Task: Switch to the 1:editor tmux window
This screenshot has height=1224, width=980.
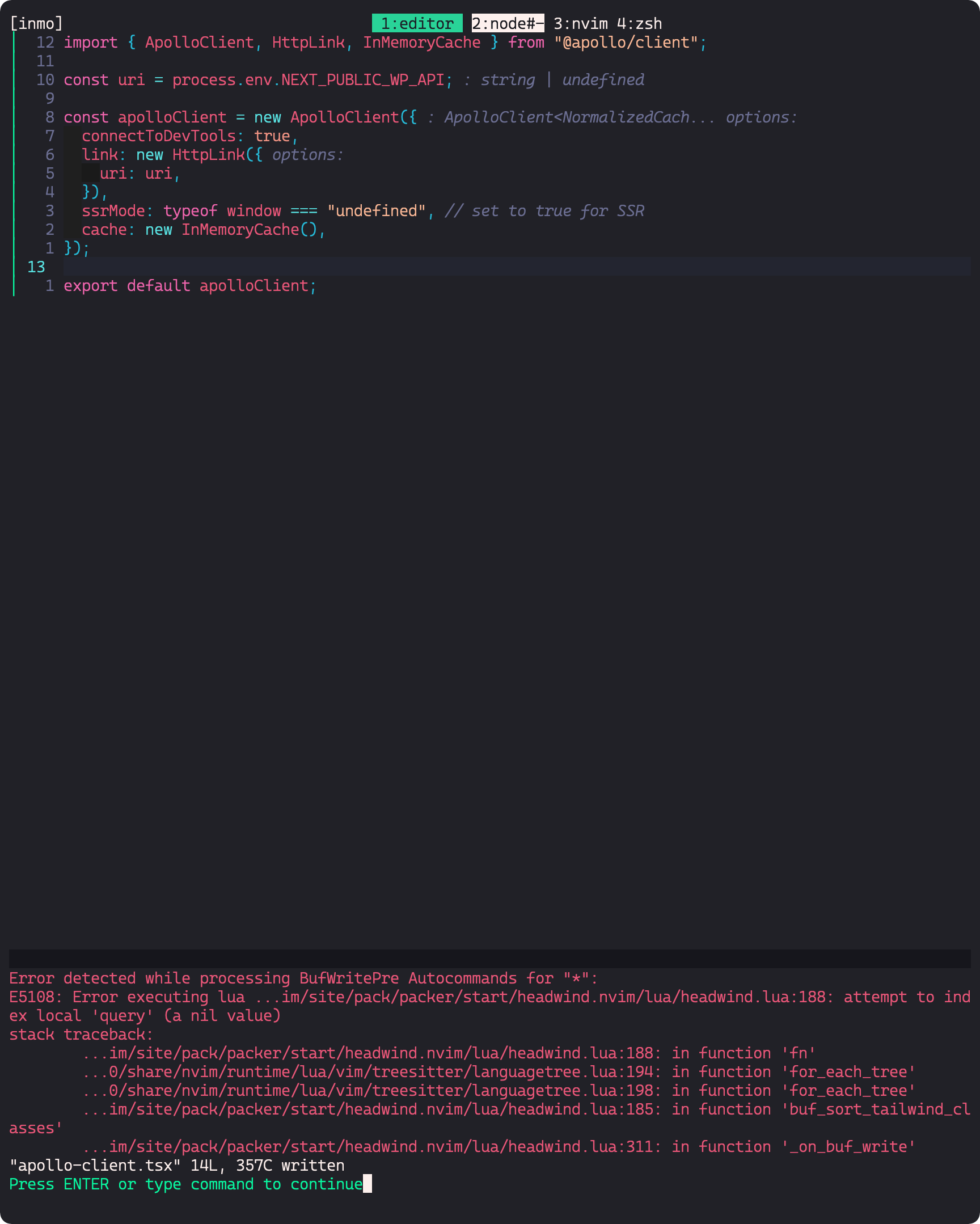Action: point(417,23)
